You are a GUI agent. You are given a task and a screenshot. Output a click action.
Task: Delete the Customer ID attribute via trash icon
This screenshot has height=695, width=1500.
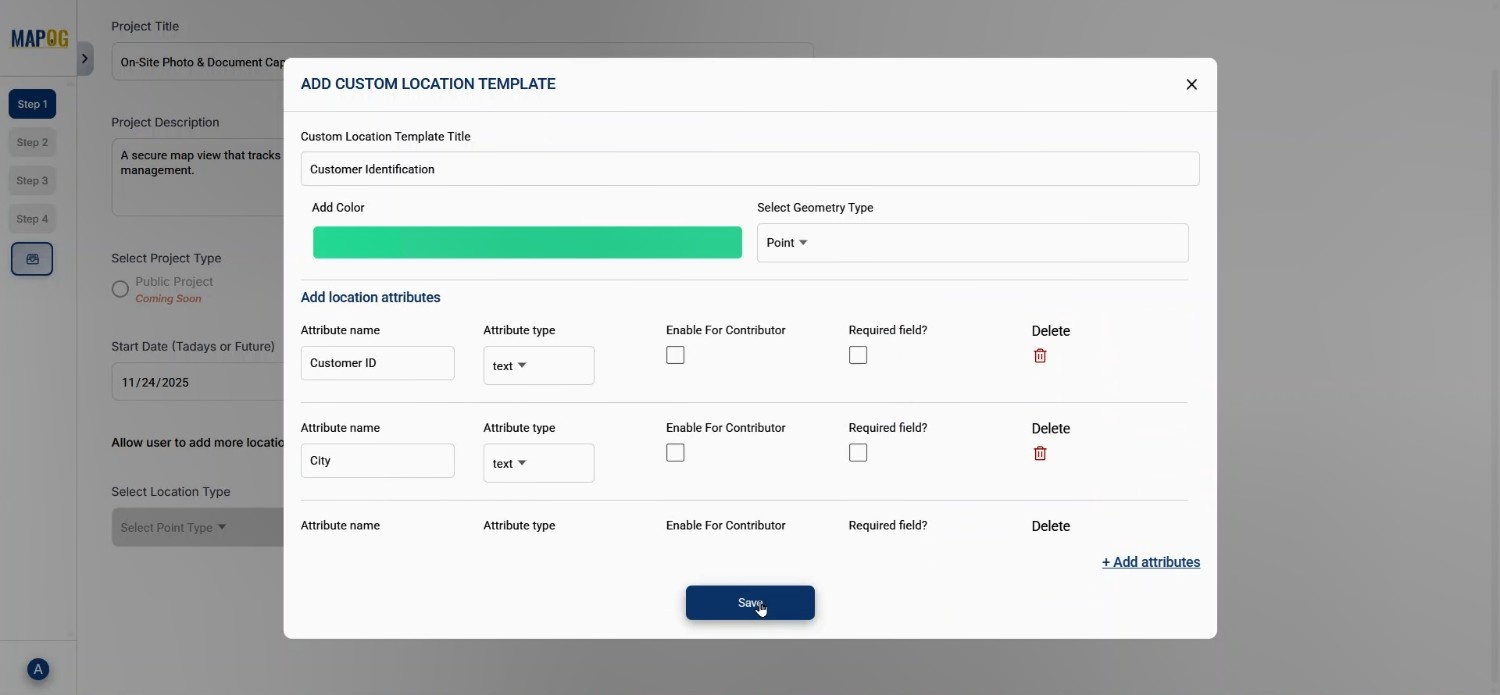point(1040,355)
